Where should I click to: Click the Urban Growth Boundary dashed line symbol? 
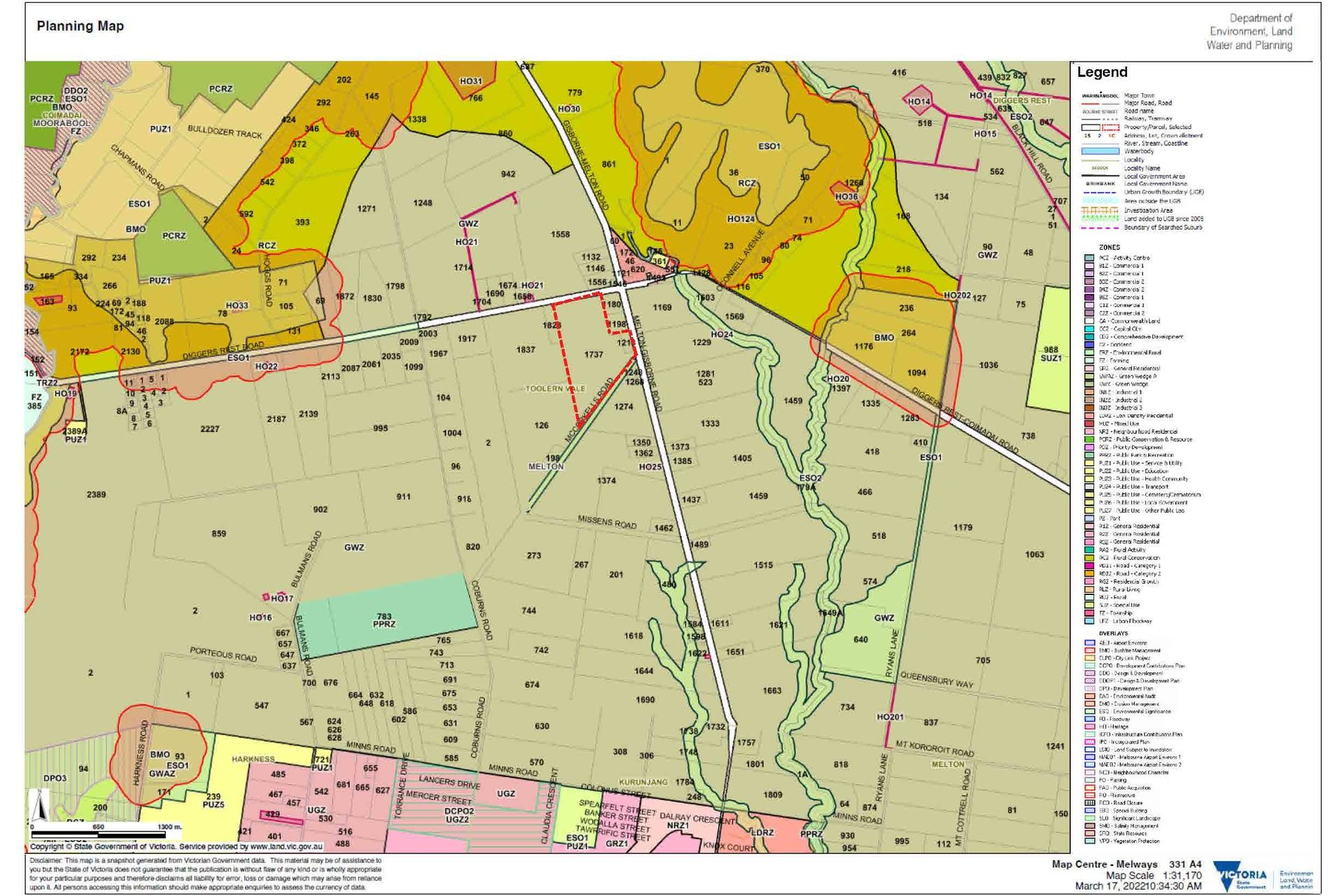1100,192
